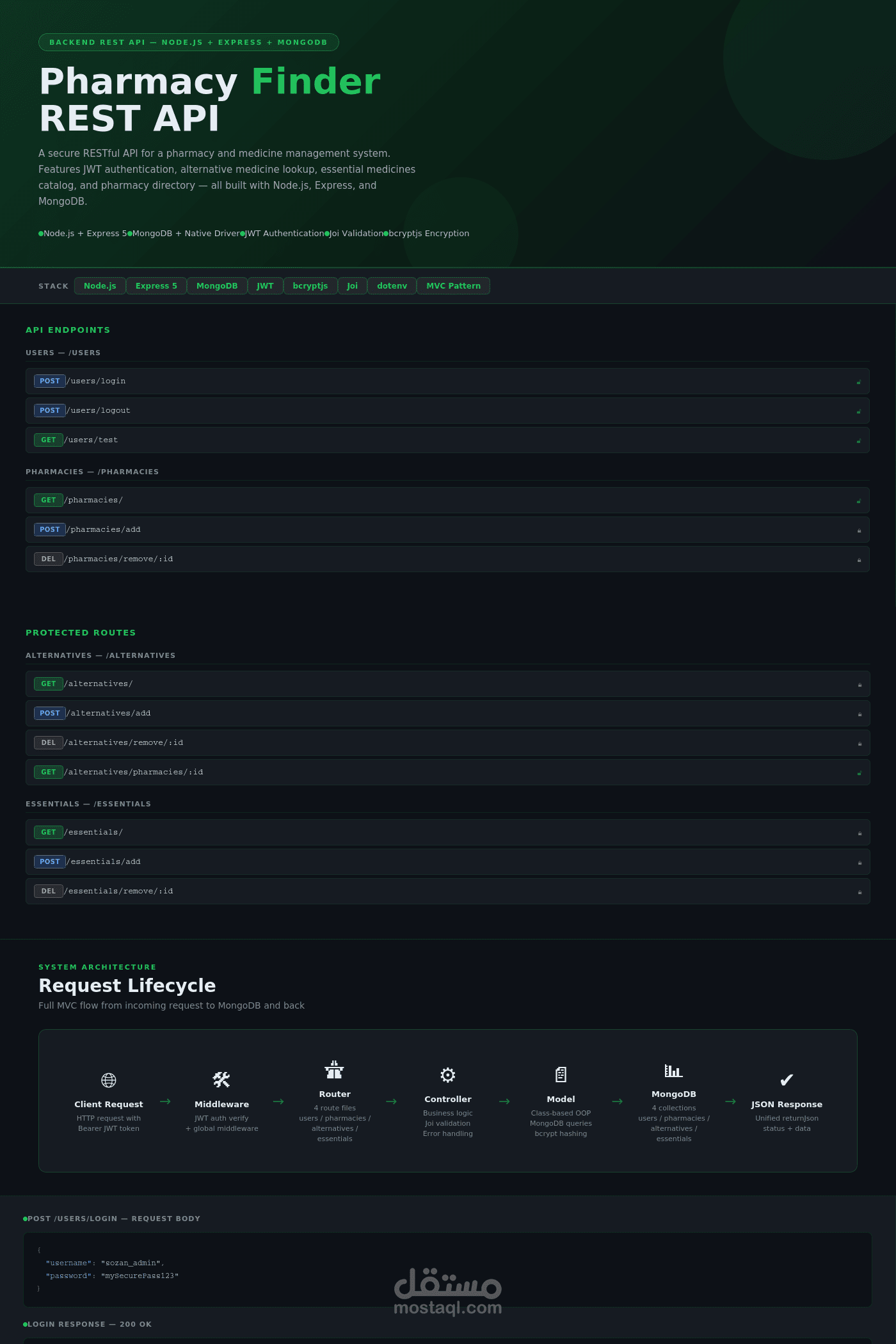Click the lock icon on /pharmacies/remove/:id row

coord(859,560)
